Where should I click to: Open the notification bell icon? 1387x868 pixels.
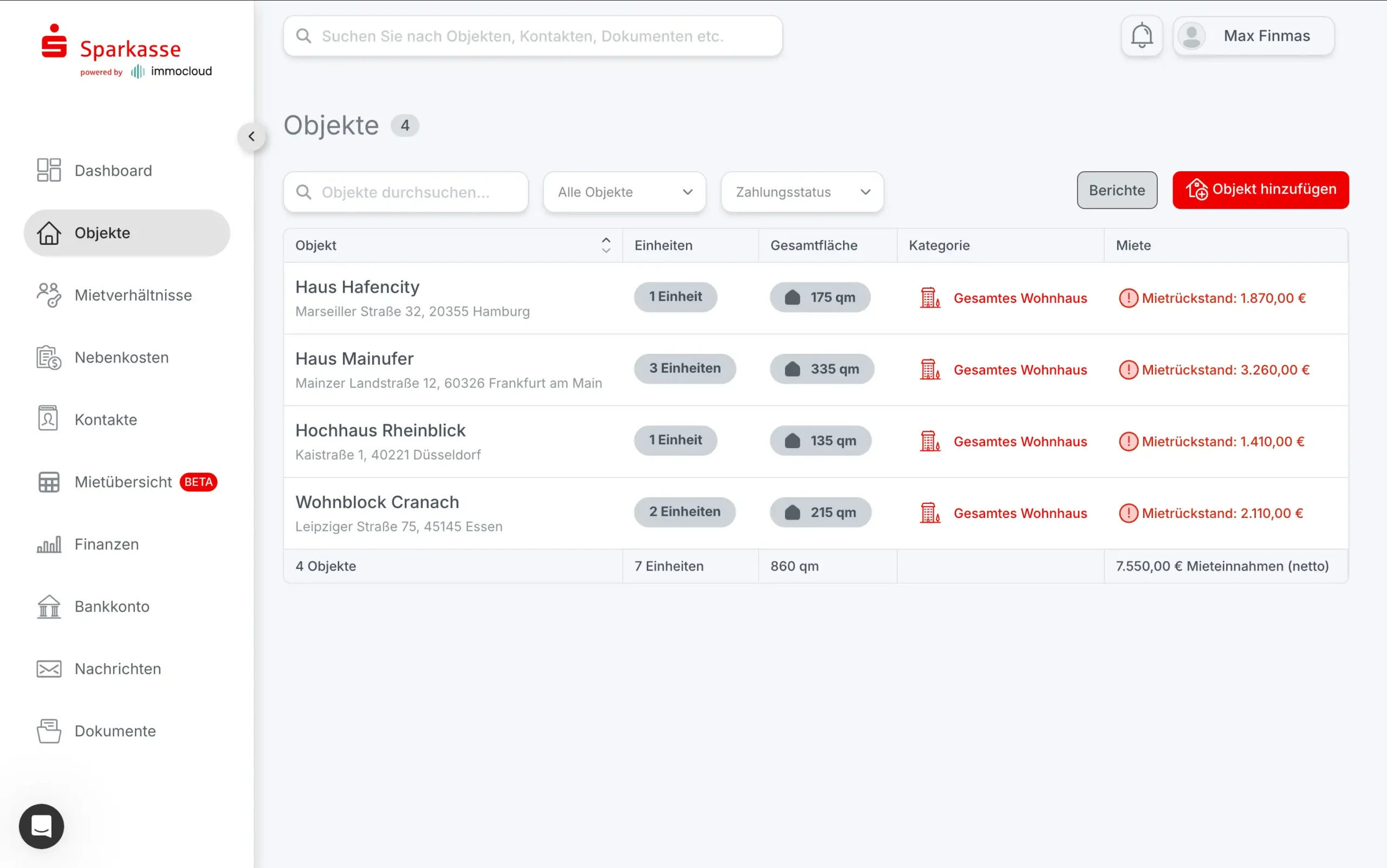(1141, 36)
